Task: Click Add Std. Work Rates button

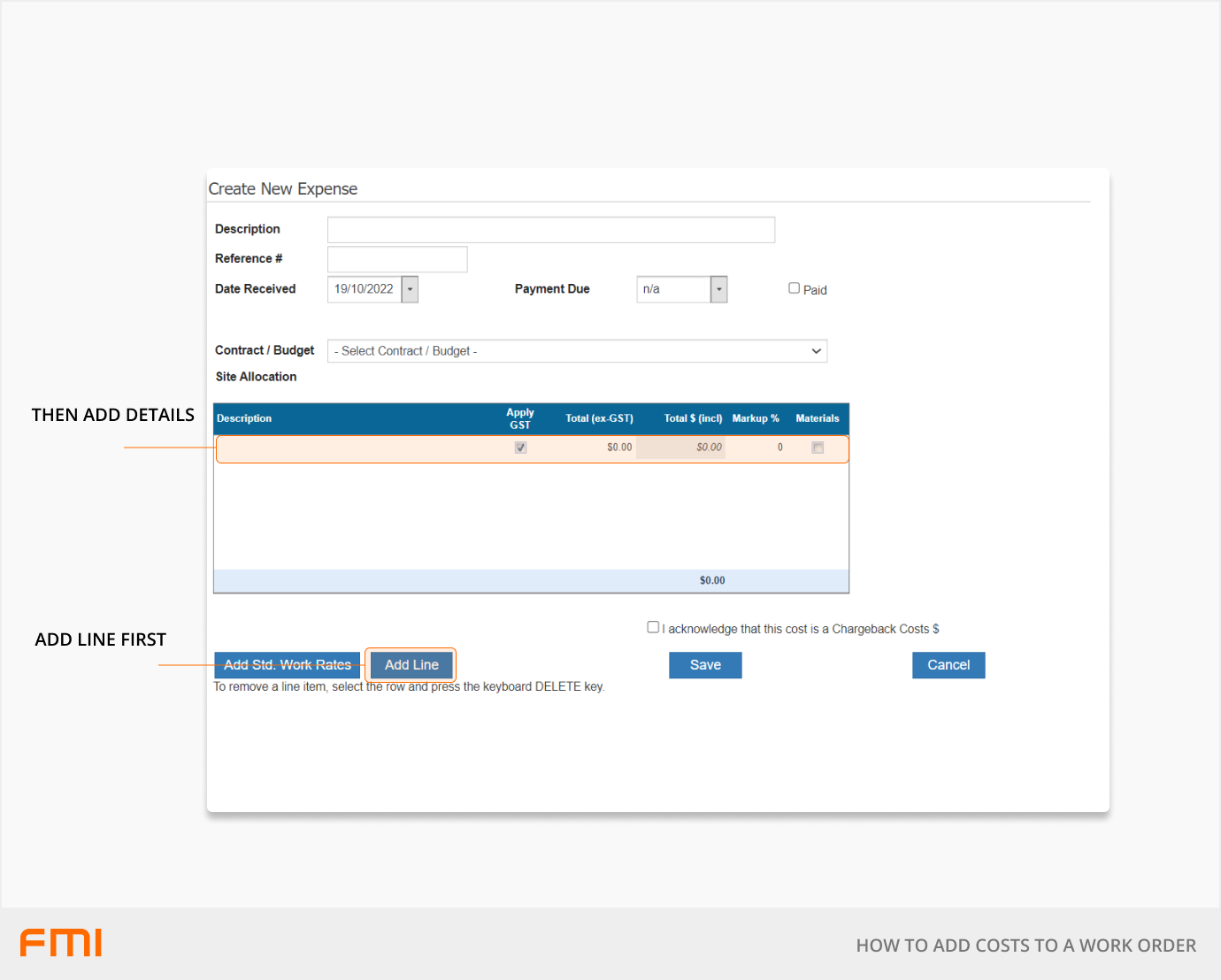Action: (287, 665)
